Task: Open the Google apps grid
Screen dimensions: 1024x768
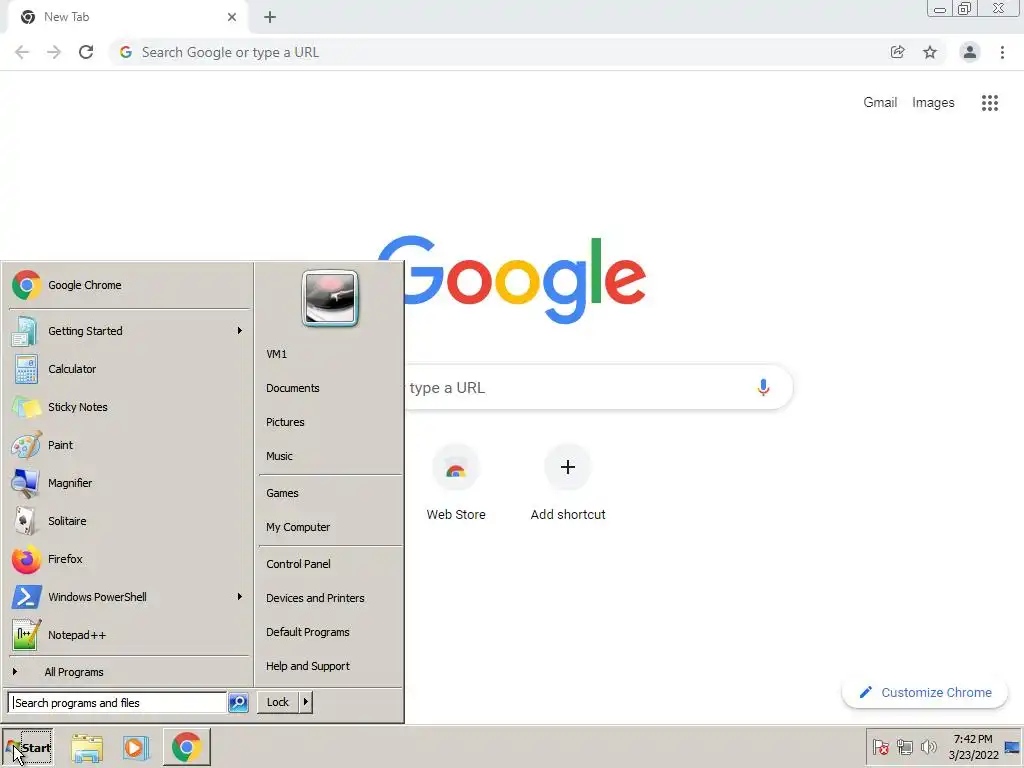Action: point(989,103)
